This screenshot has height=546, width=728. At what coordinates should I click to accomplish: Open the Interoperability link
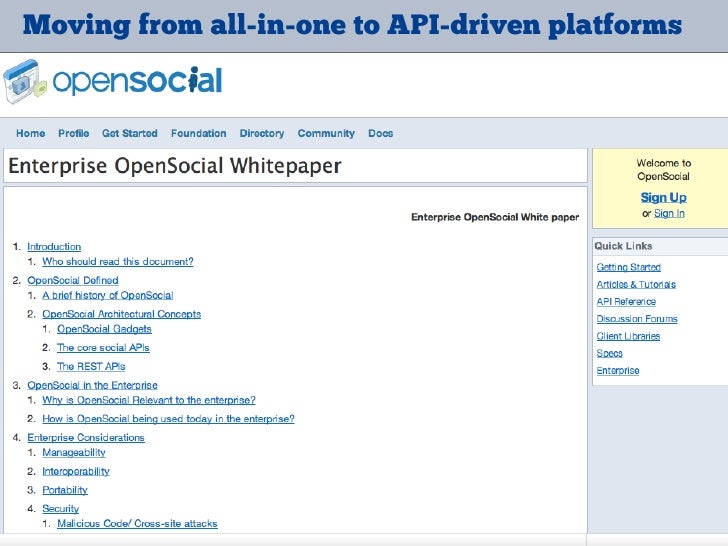[x=76, y=471]
